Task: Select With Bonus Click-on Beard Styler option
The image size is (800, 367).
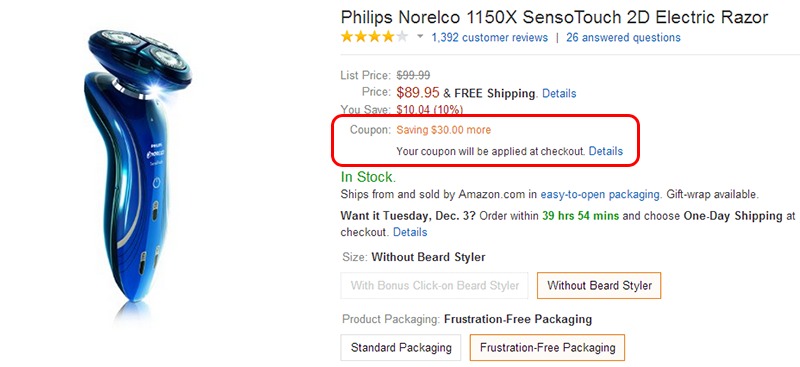Action: click(x=434, y=285)
